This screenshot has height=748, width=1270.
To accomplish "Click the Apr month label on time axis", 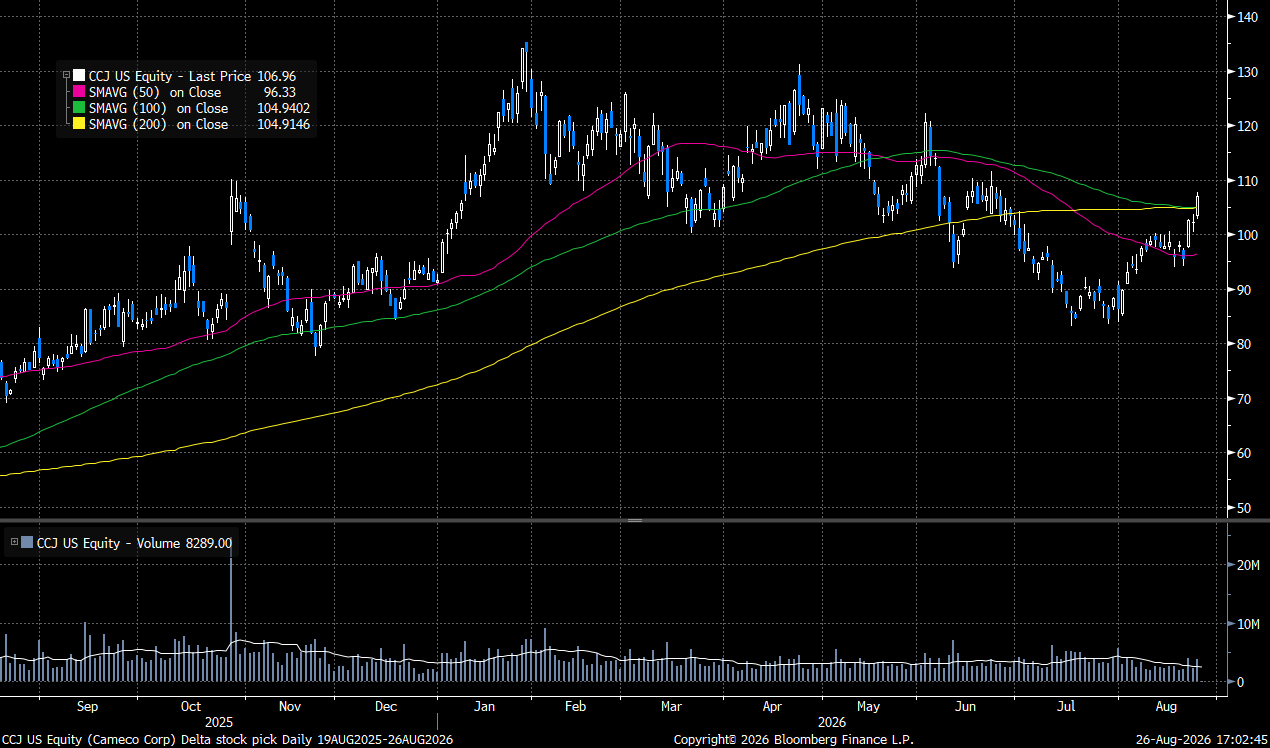I will pyautogui.click(x=773, y=707).
